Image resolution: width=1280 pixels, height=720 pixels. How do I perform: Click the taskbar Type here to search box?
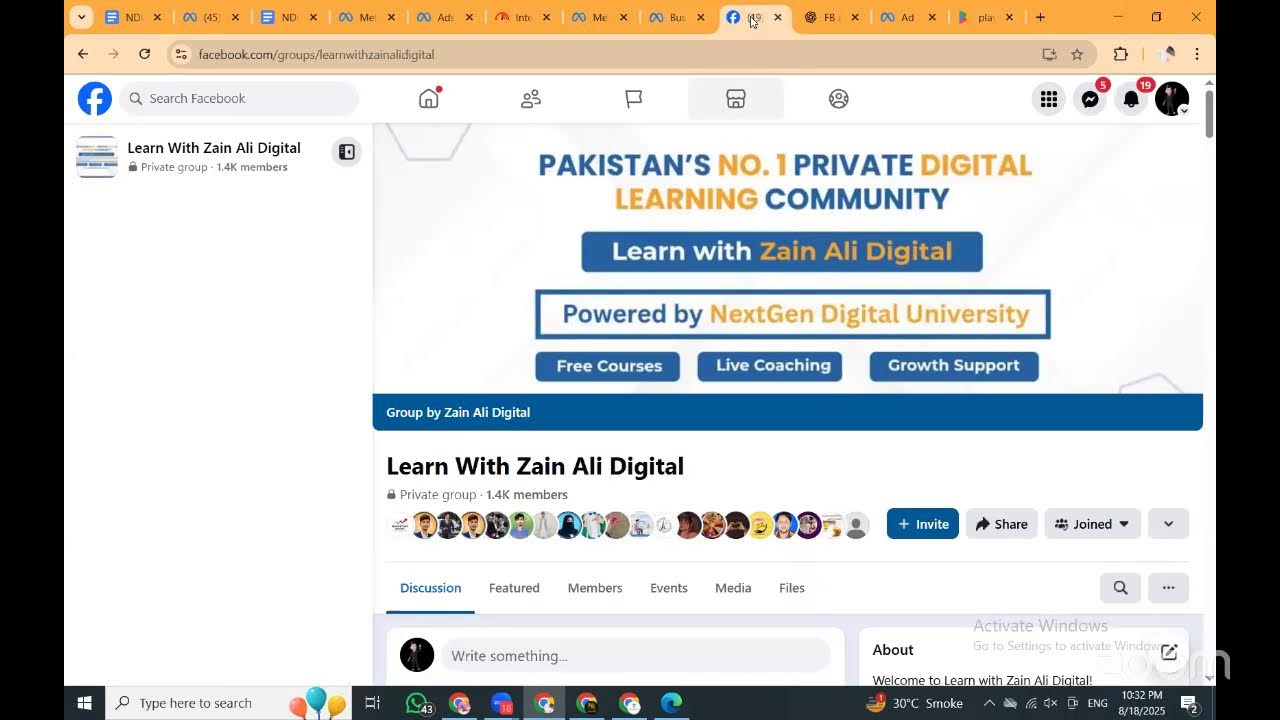click(x=228, y=703)
